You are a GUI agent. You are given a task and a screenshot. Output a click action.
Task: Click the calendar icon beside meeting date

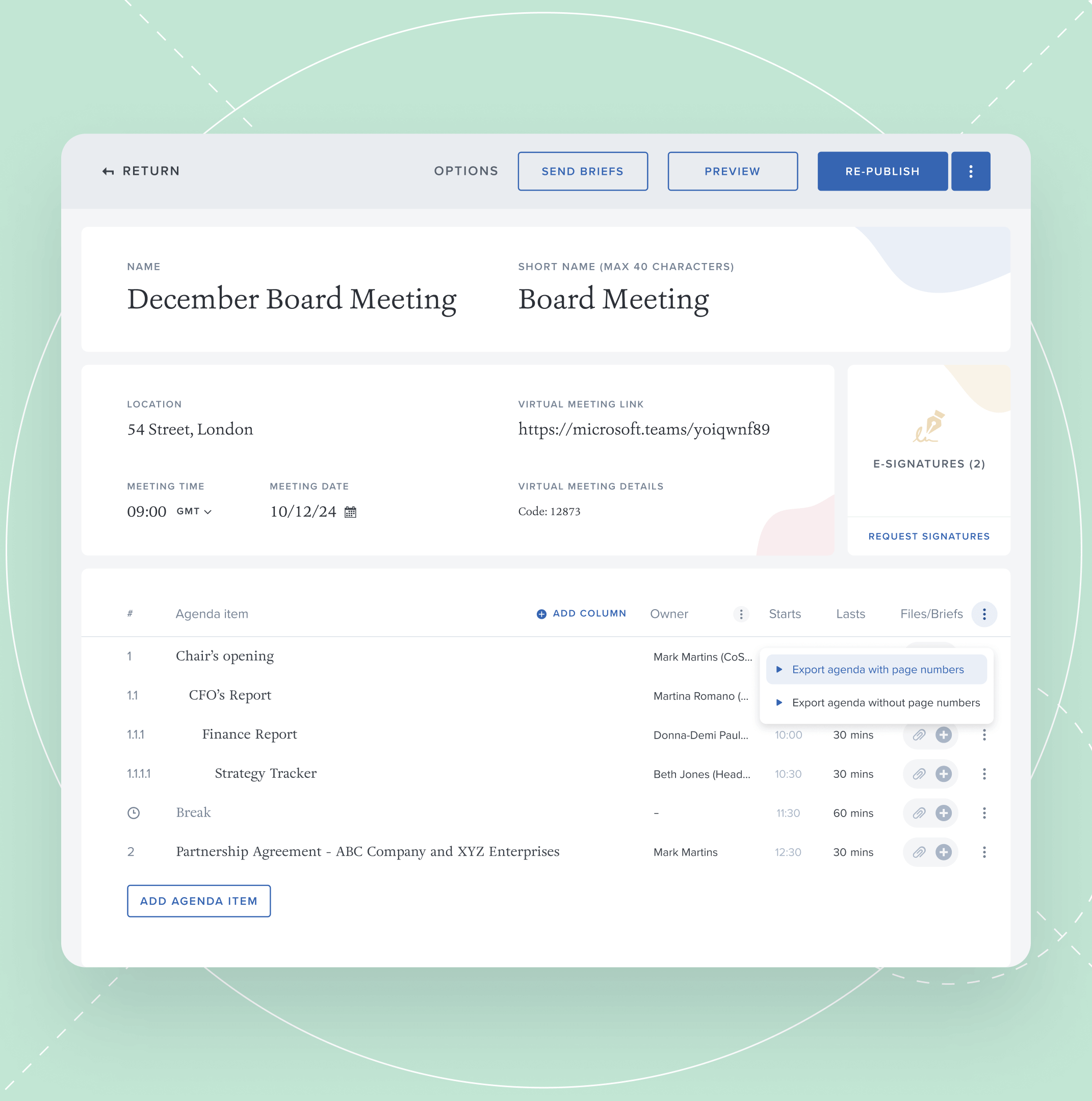pos(350,512)
